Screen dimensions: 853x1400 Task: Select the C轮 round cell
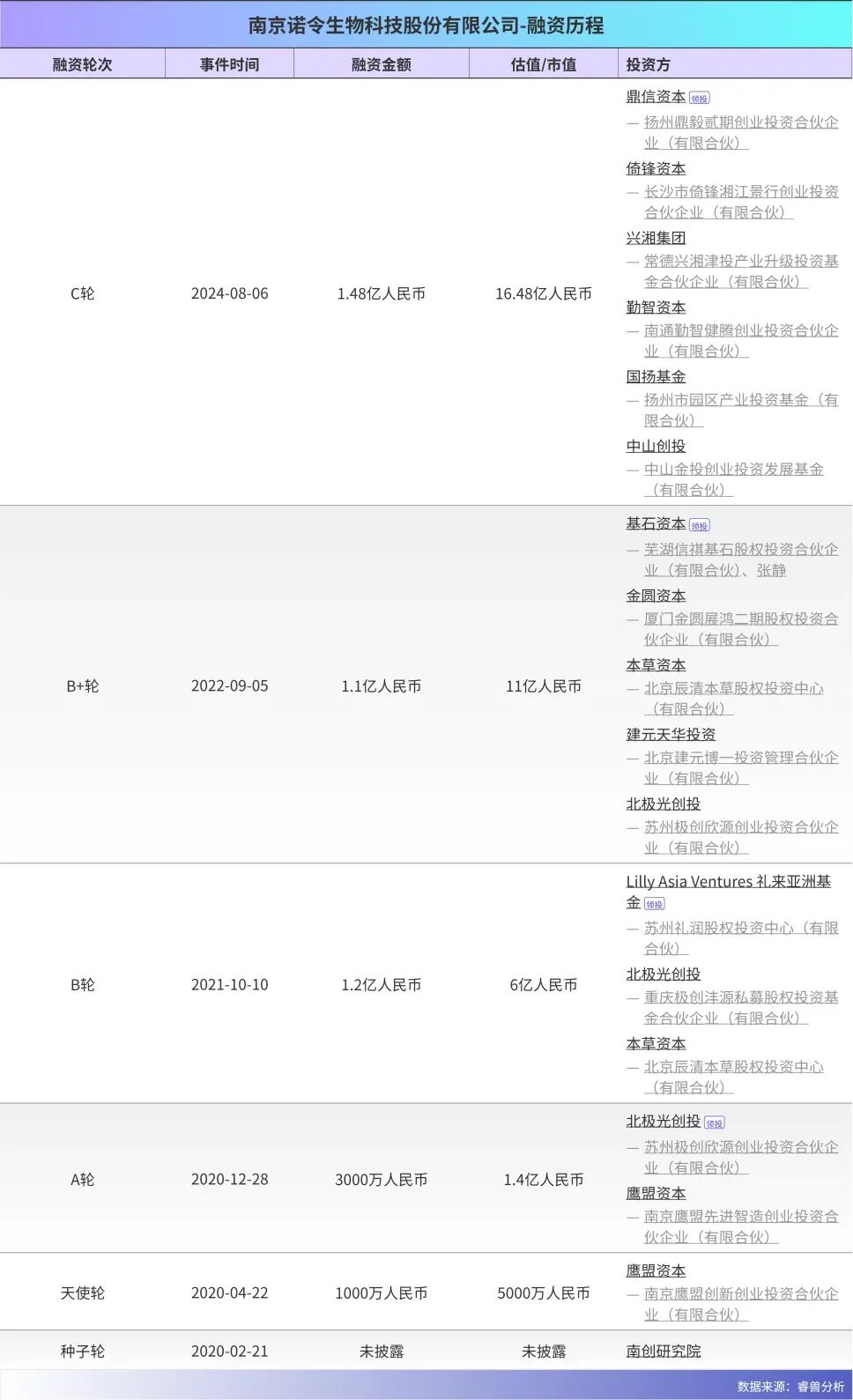click(x=82, y=293)
